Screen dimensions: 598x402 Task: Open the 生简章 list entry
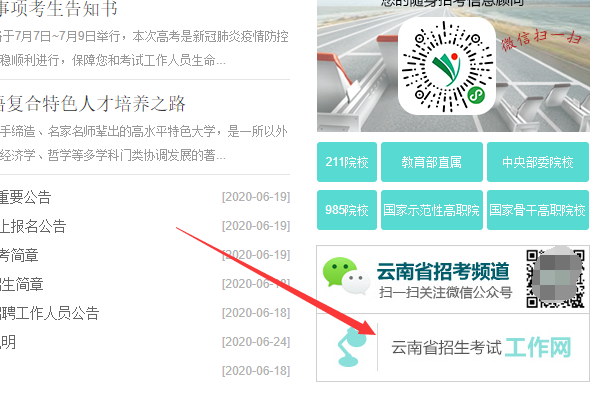(21, 284)
